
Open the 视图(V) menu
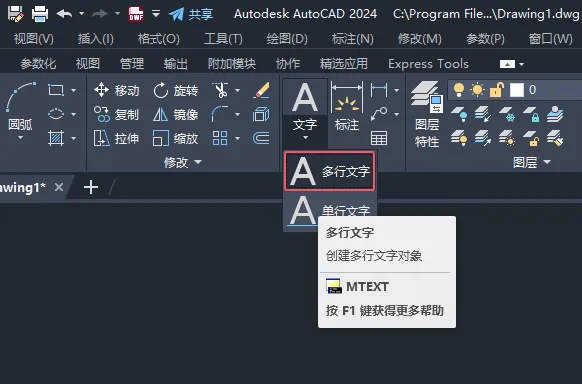pyautogui.click(x=34, y=39)
